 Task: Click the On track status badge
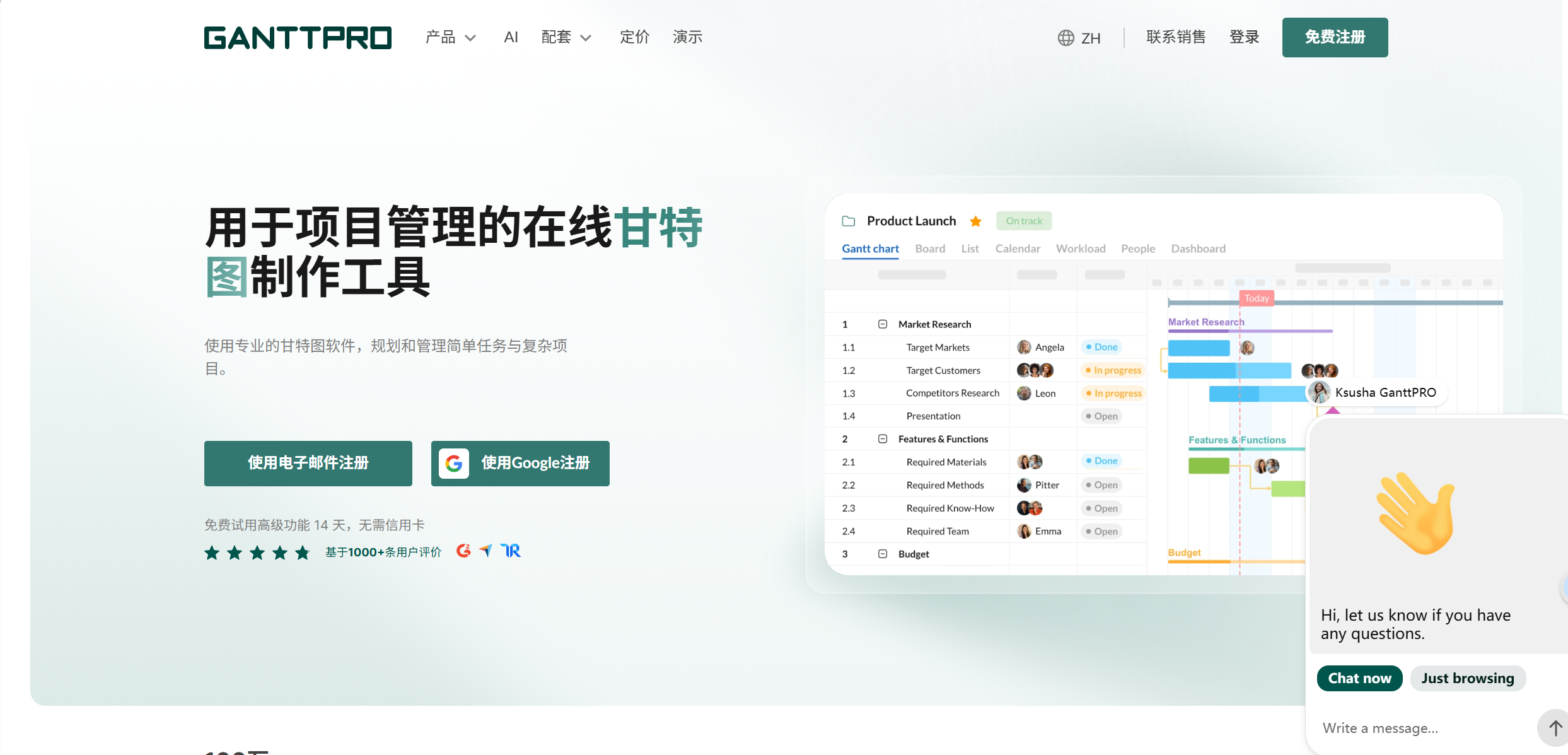pyautogui.click(x=1024, y=221)
